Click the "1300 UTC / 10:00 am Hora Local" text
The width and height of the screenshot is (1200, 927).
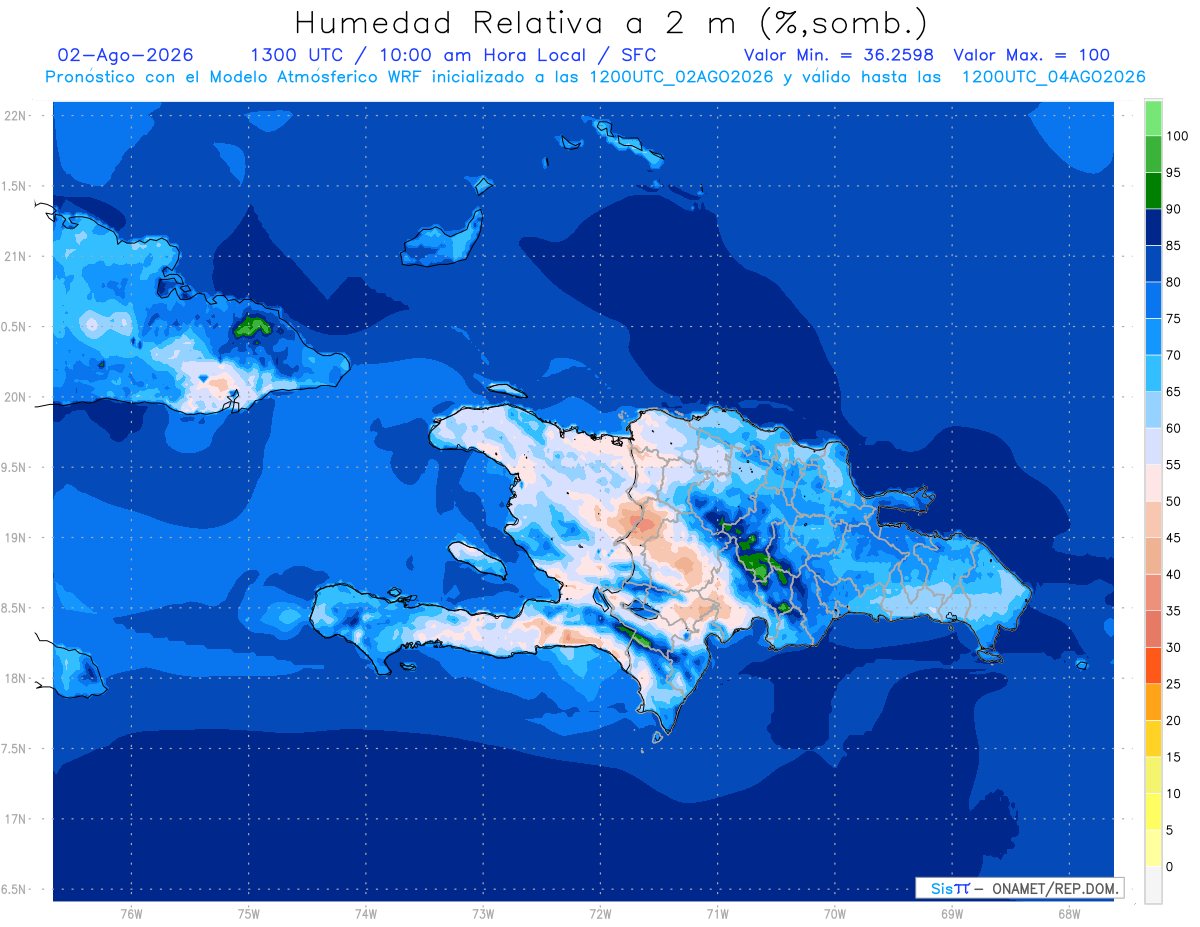point(418,55)
